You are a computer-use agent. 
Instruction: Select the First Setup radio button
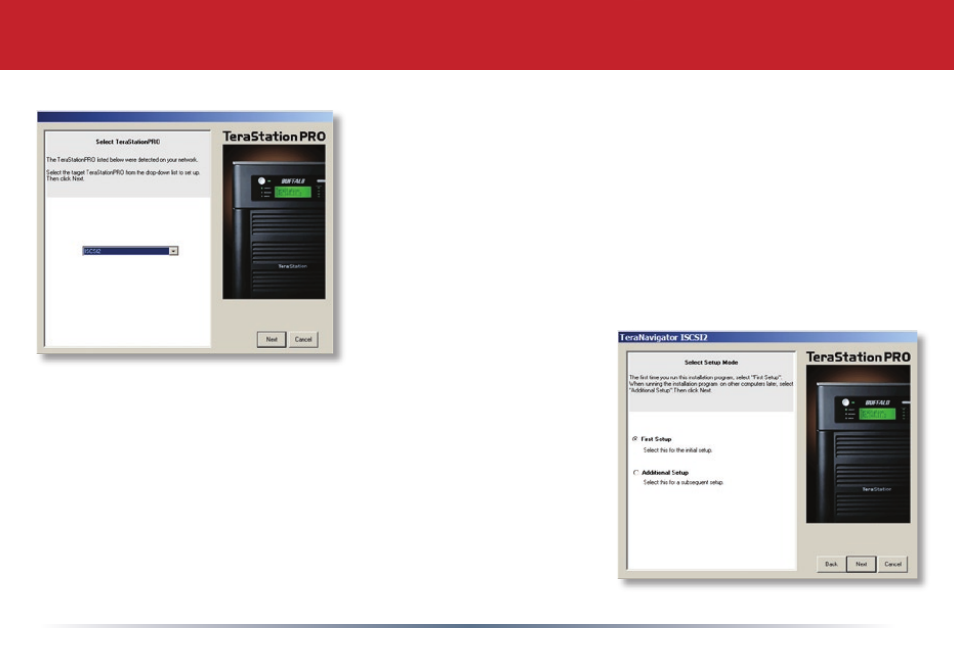point(636,439)
